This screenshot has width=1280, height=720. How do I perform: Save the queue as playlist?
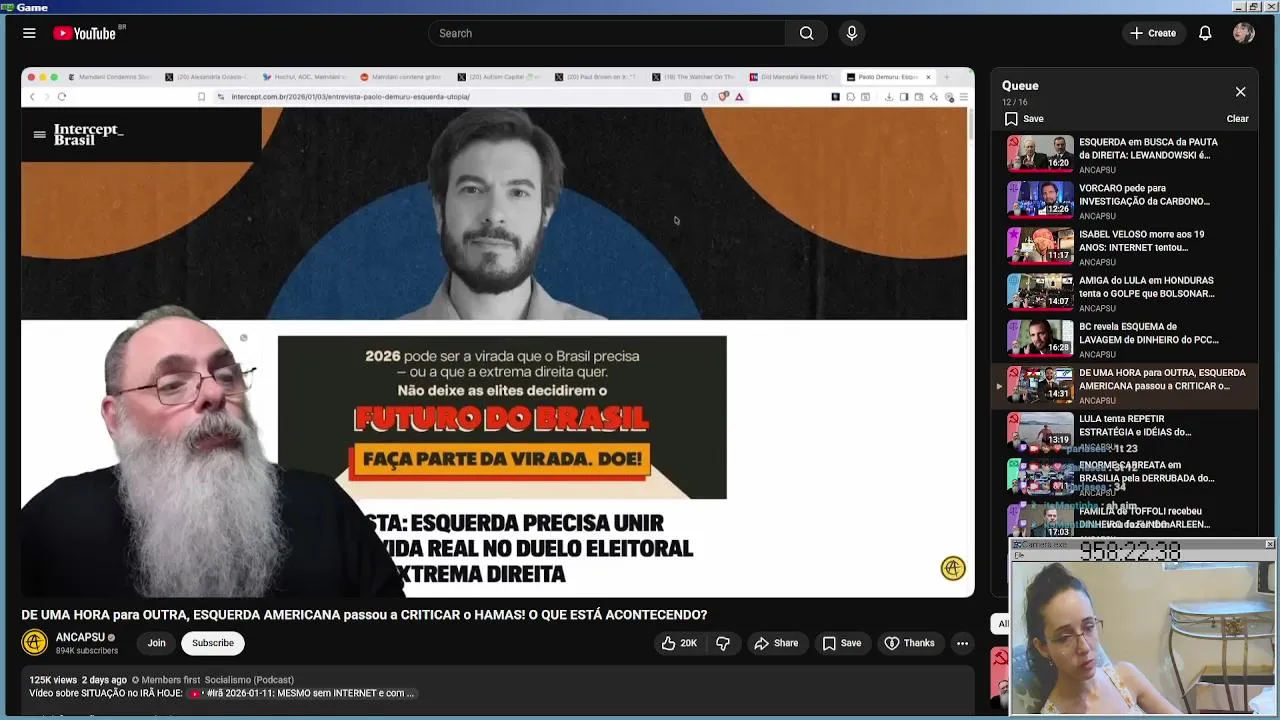click(x=1024, y=119)
